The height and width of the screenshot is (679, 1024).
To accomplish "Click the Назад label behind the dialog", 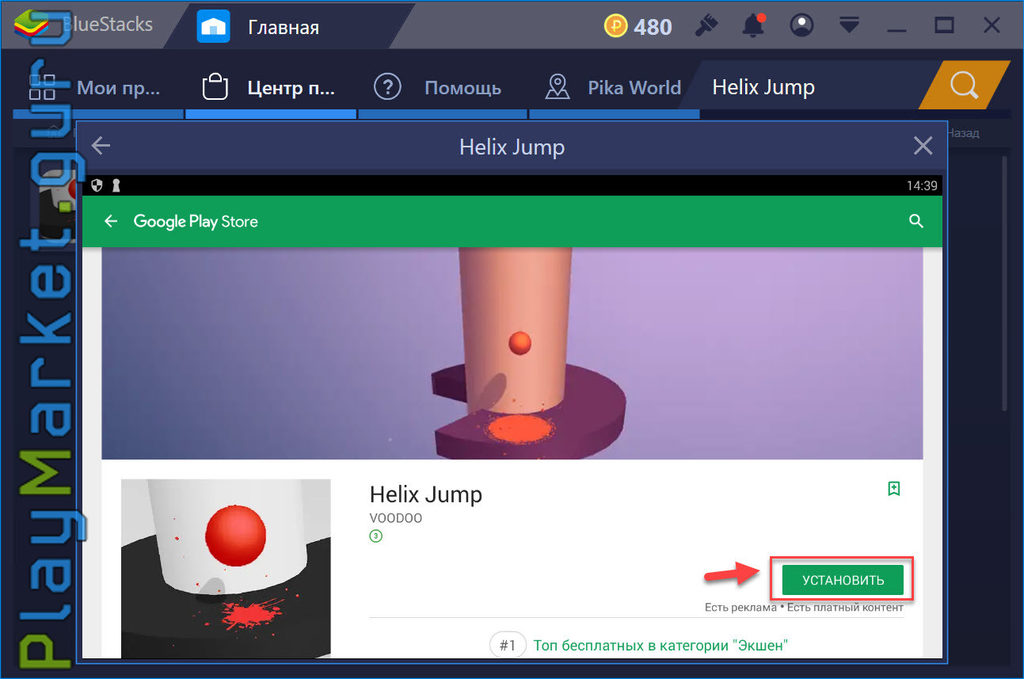I will click(x=963, y=133).
